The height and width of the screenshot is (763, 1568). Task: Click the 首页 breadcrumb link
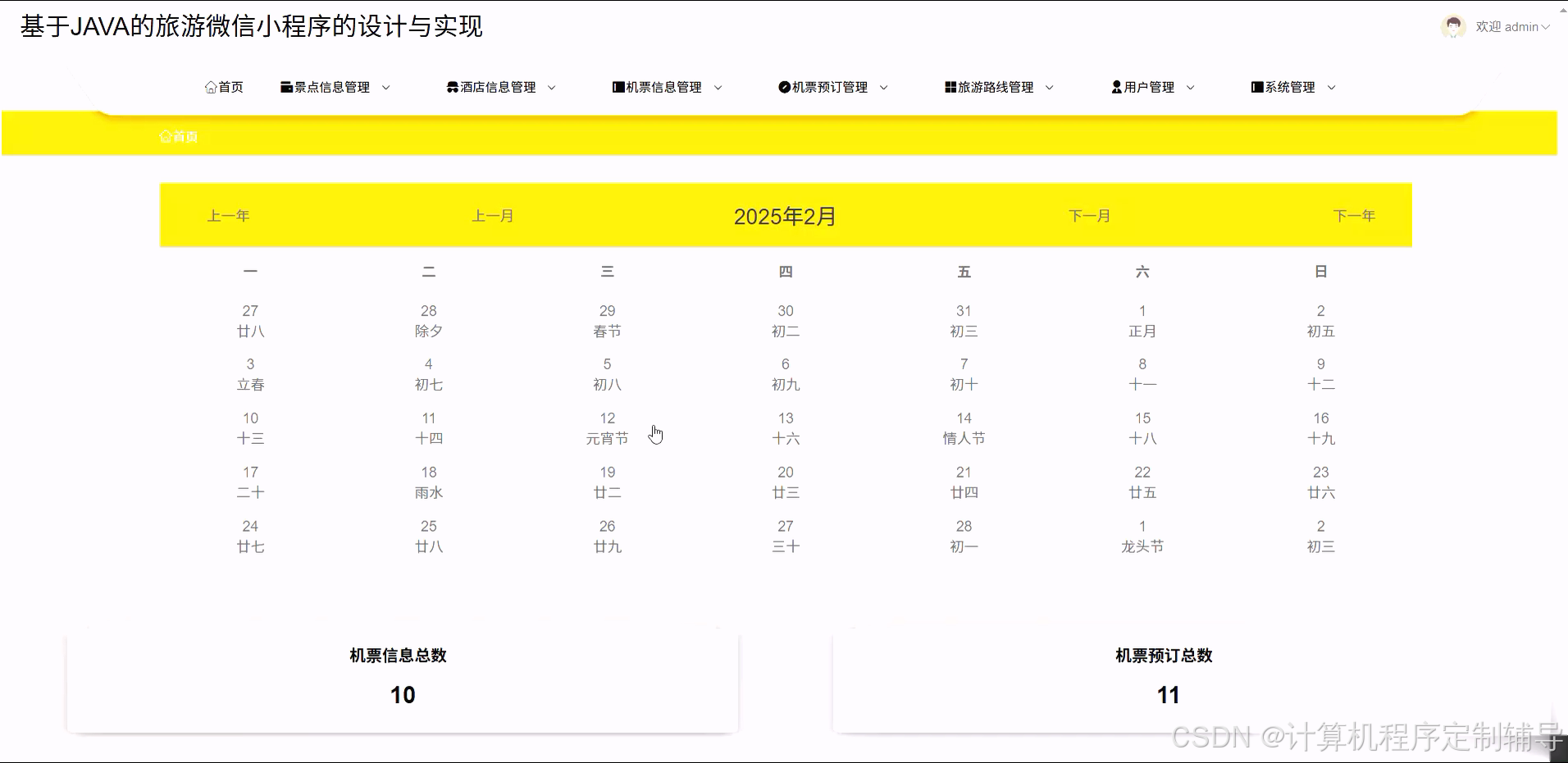point(177,135)
